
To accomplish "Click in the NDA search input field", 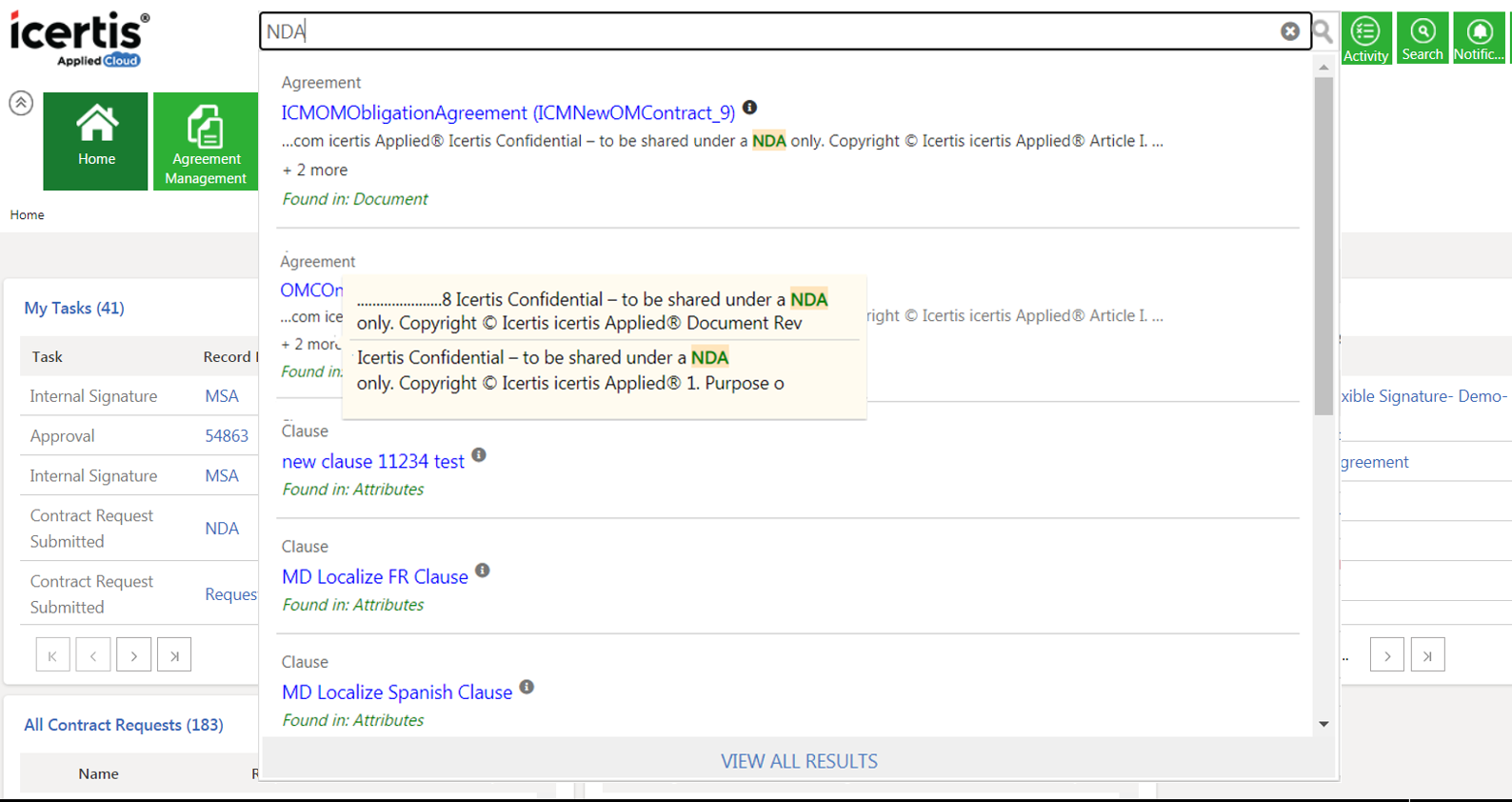I will point(762,31).
